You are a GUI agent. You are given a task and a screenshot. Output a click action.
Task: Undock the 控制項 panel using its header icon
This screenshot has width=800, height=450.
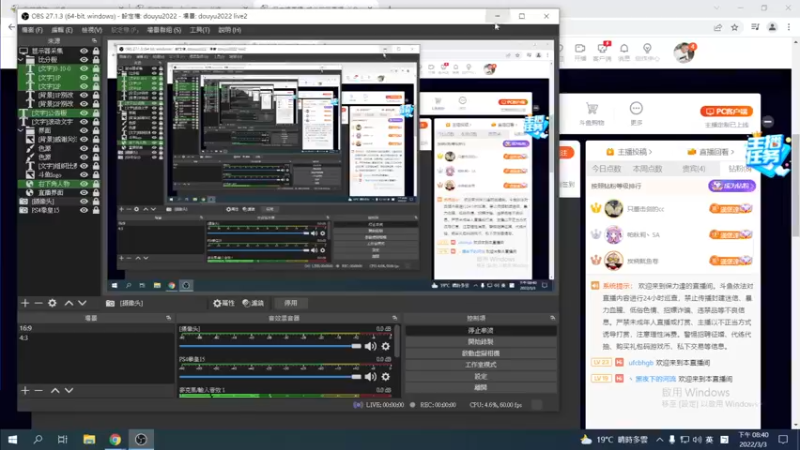coord(553,318)
